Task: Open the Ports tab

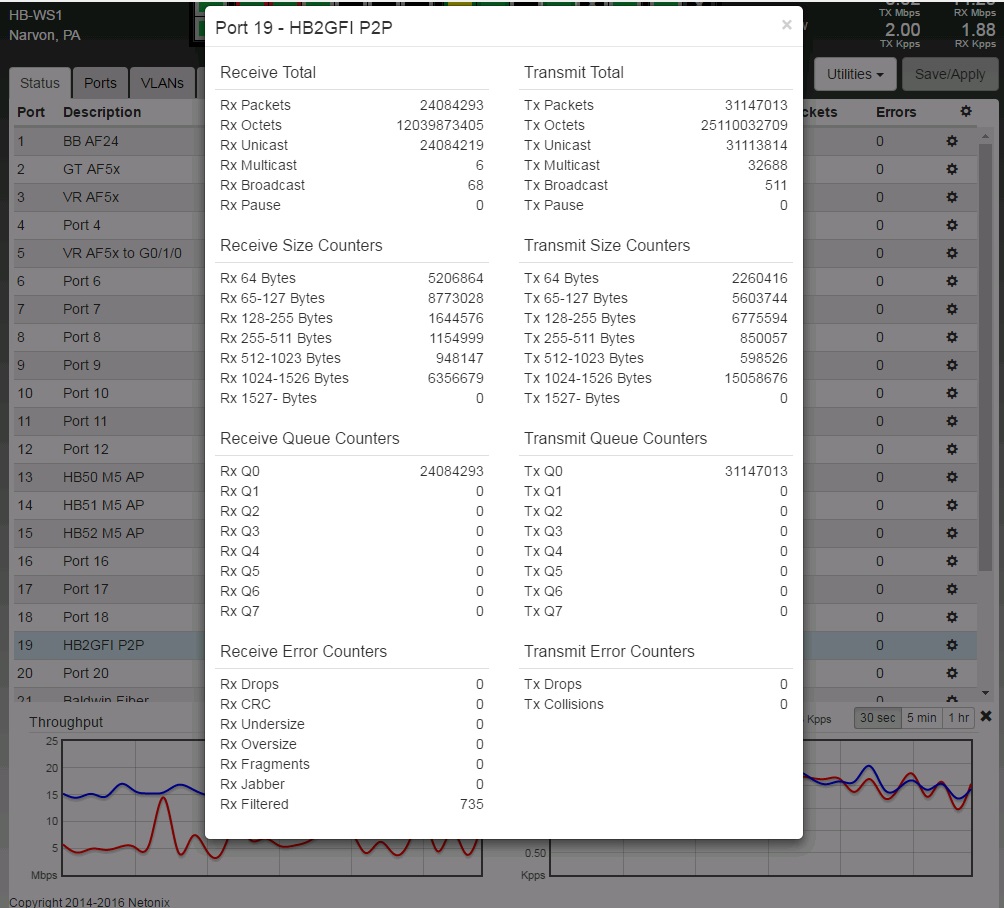Action: [100, 84]
